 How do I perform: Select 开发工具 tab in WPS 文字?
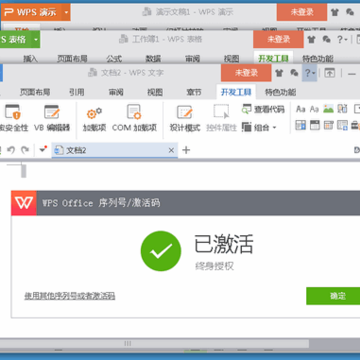236,92
